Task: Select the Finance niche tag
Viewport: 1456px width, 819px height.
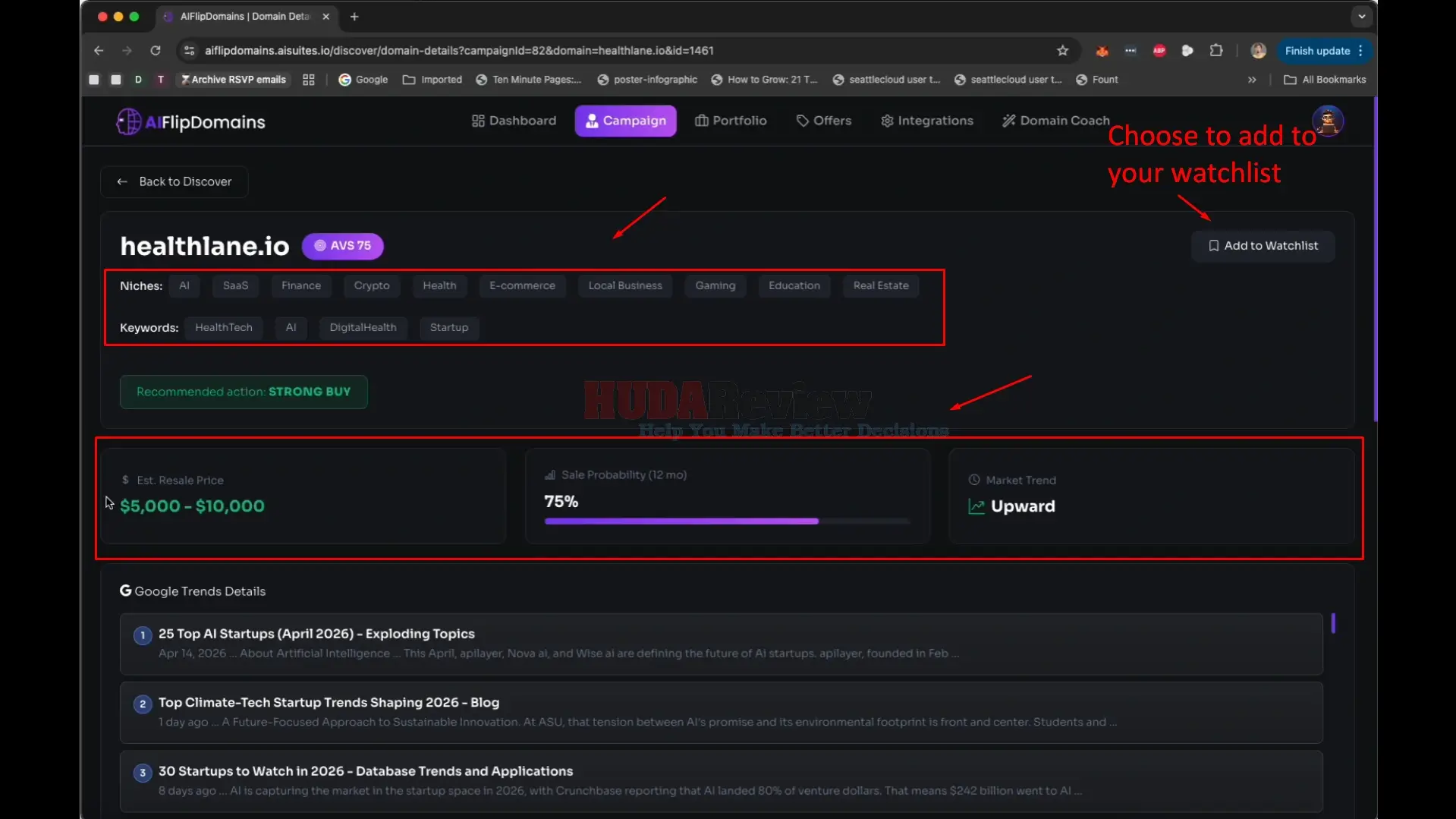Action: click(x=301, y=286)
